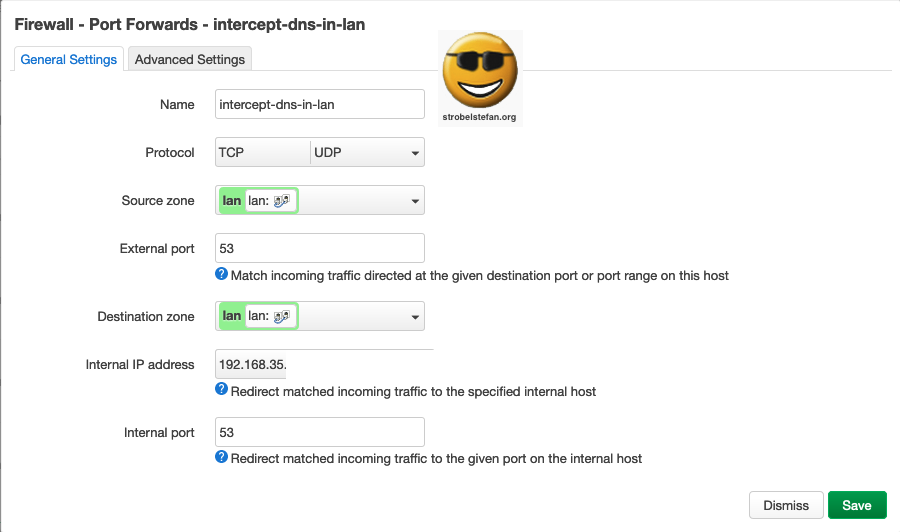Click the help icon under Internal port
900x532 pixels.
(222, 457)
